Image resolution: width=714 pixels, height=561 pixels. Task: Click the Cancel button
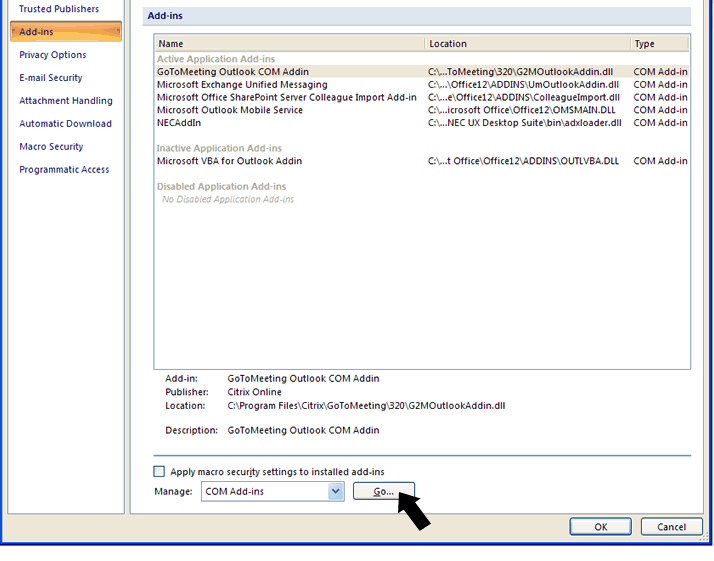[x=671, y=527]
